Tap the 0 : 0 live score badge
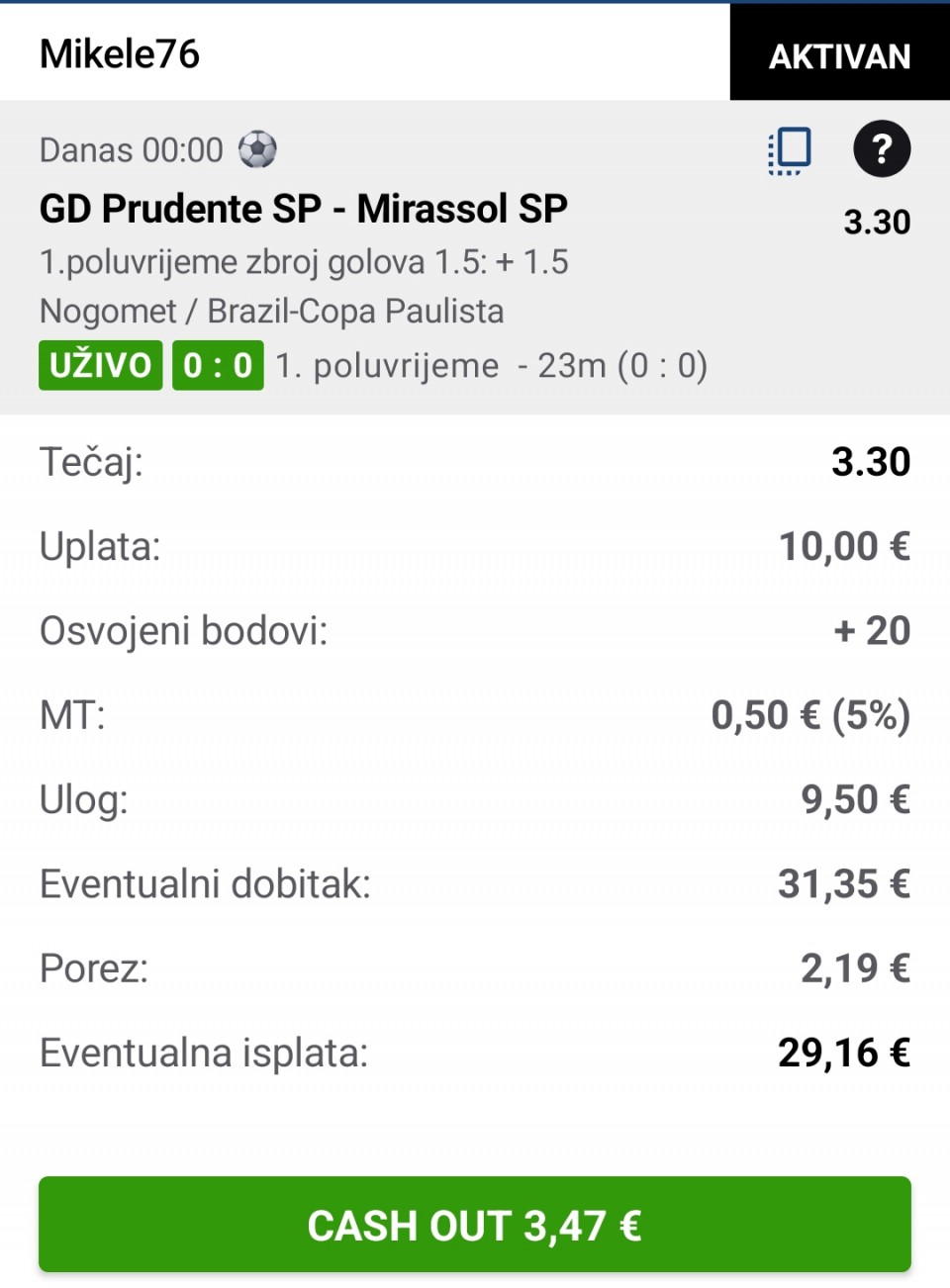The width and height of the screenshot is (950, 1288). [x=218, y=365]
